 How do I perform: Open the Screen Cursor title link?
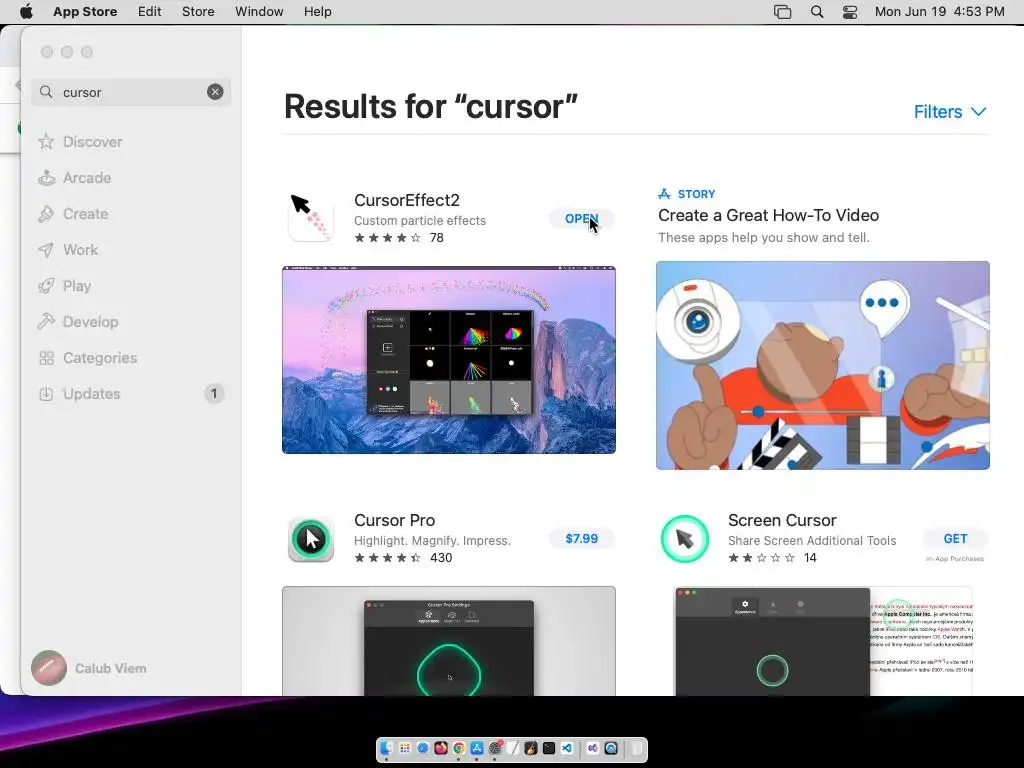pyautogui.click(x=782, y=520)
